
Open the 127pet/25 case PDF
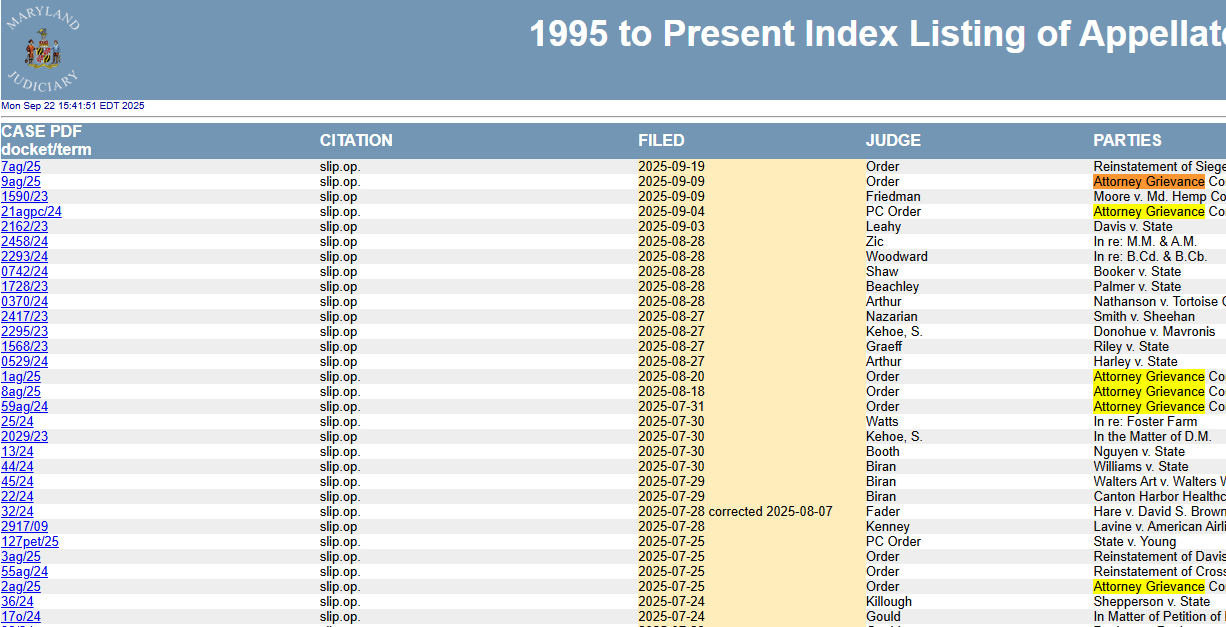point(29,542)
